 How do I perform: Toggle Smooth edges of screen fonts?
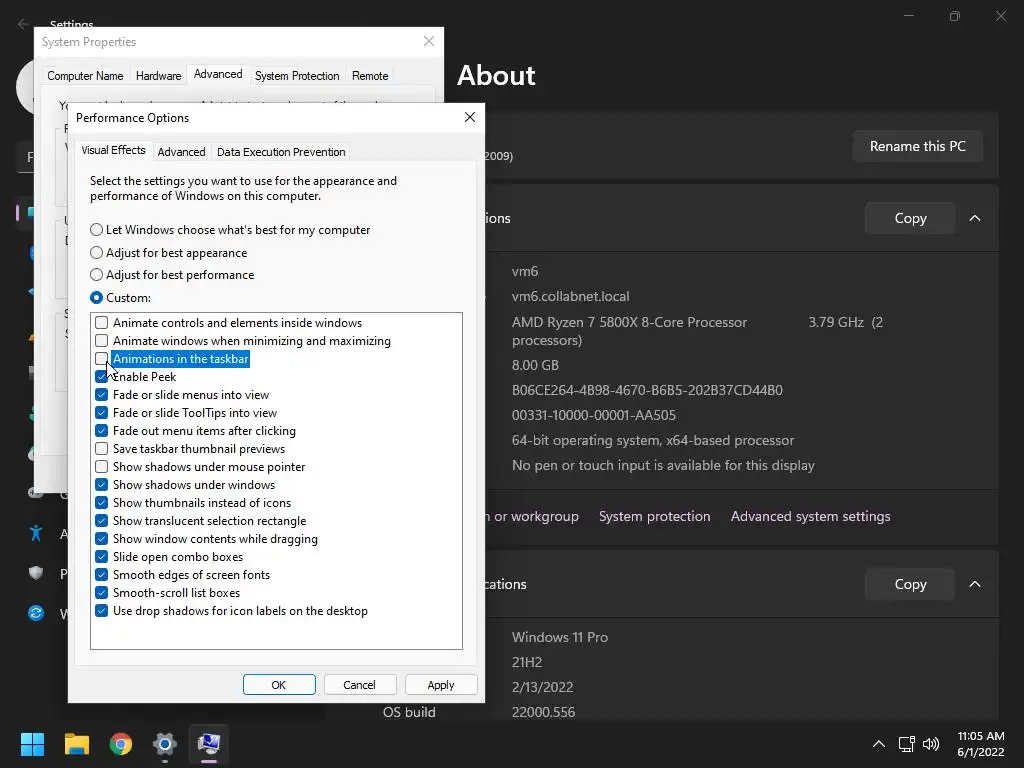click(101, 575)
